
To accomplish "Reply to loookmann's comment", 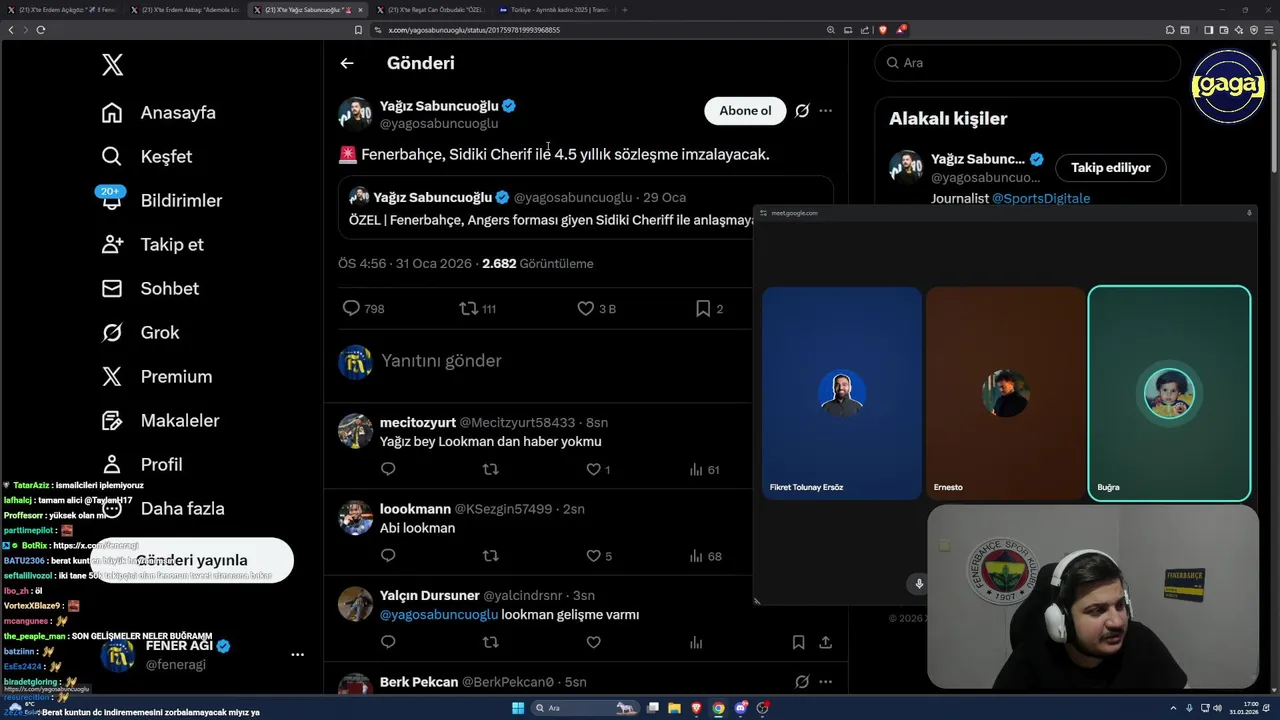I will pyautogui.click(x=388, y=556).
